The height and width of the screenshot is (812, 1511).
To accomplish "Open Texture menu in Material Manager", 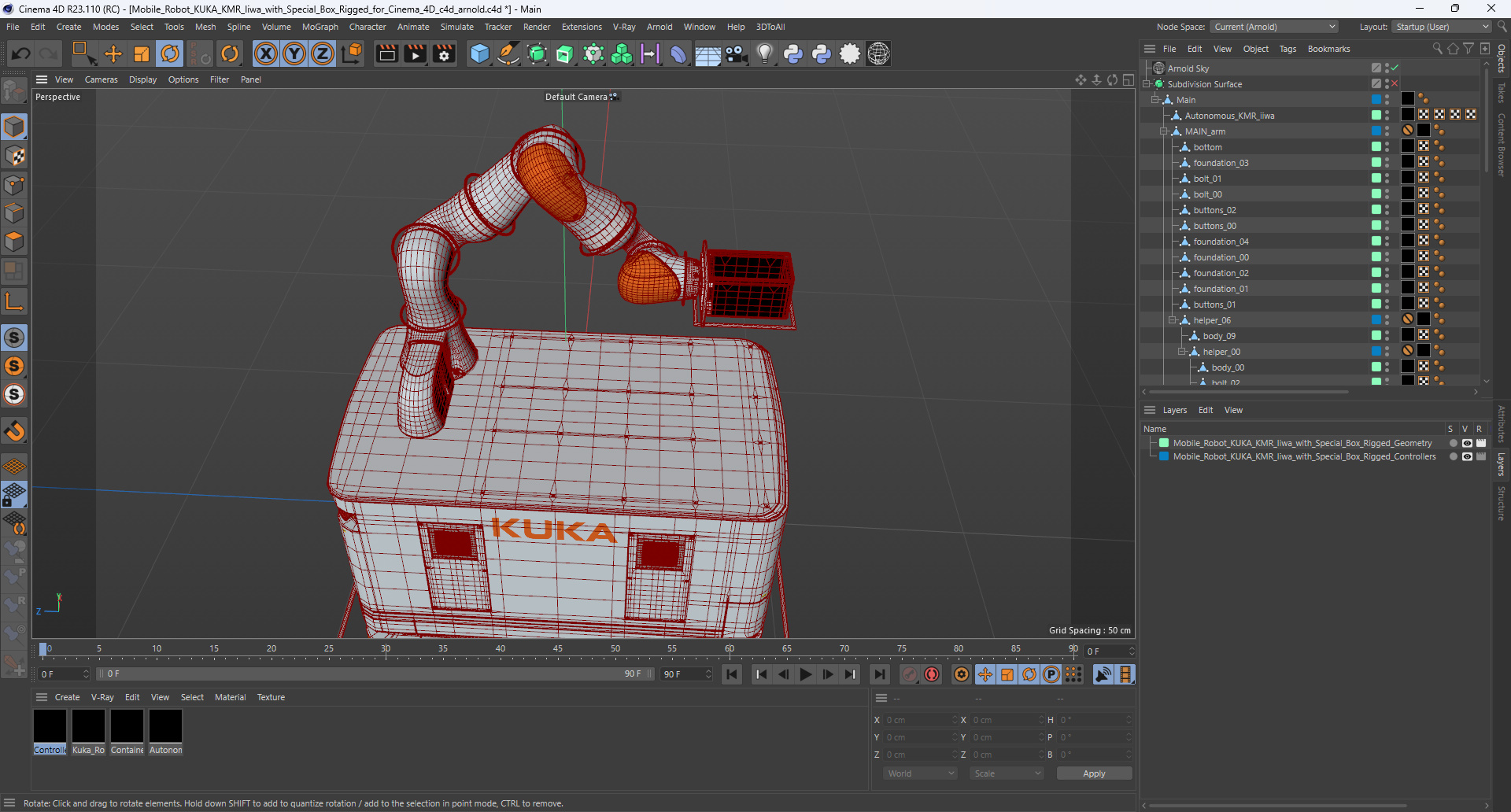I will [x=271, y=697].
